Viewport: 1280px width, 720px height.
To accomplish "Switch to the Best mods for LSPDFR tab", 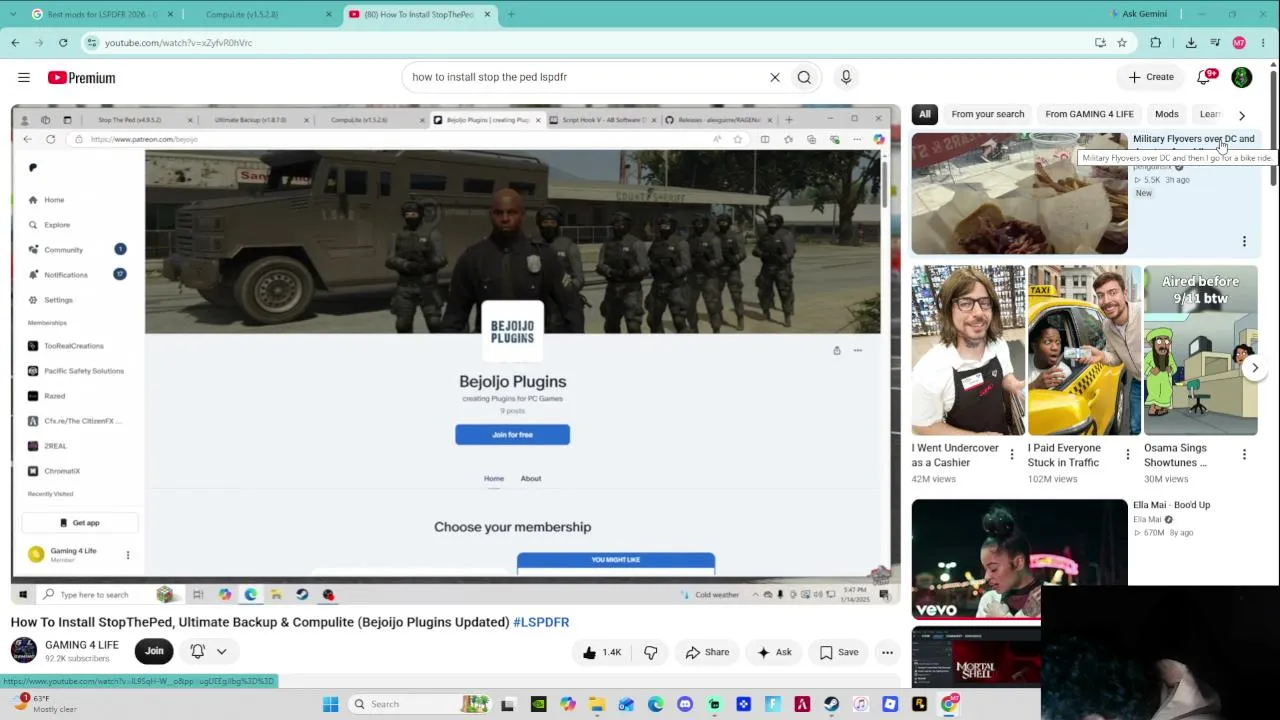I will 103,14.
